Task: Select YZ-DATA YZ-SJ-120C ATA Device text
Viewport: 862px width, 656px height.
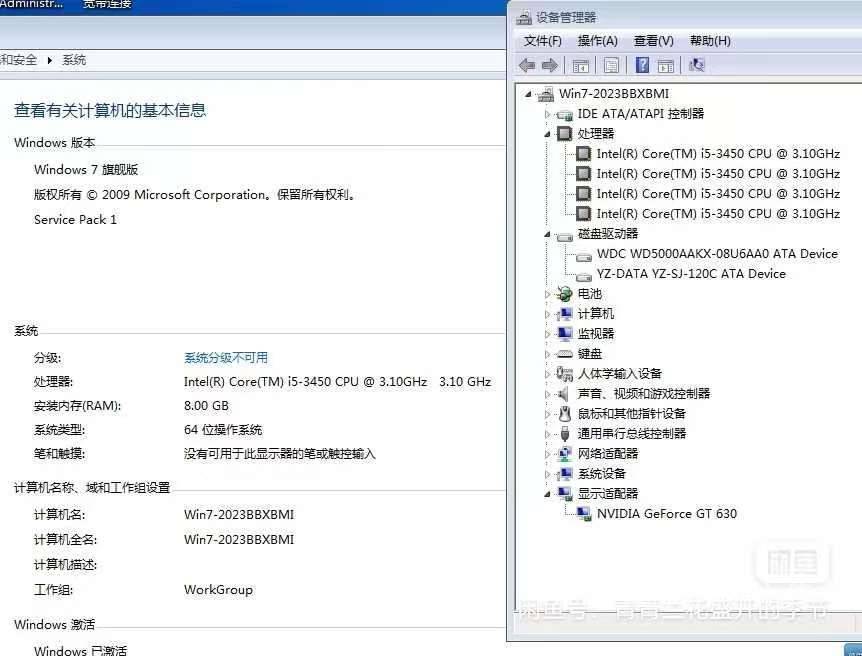Action: point(691,274)
